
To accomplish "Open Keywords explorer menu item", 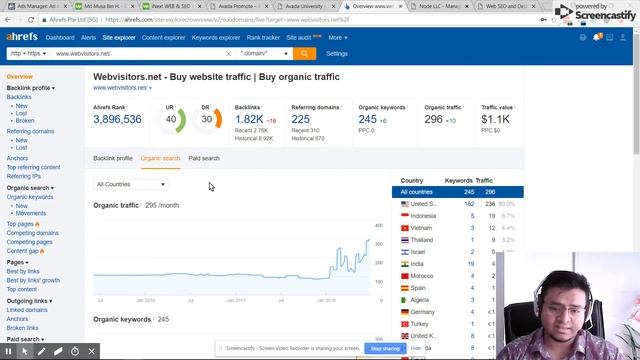I will pos(216,38).
